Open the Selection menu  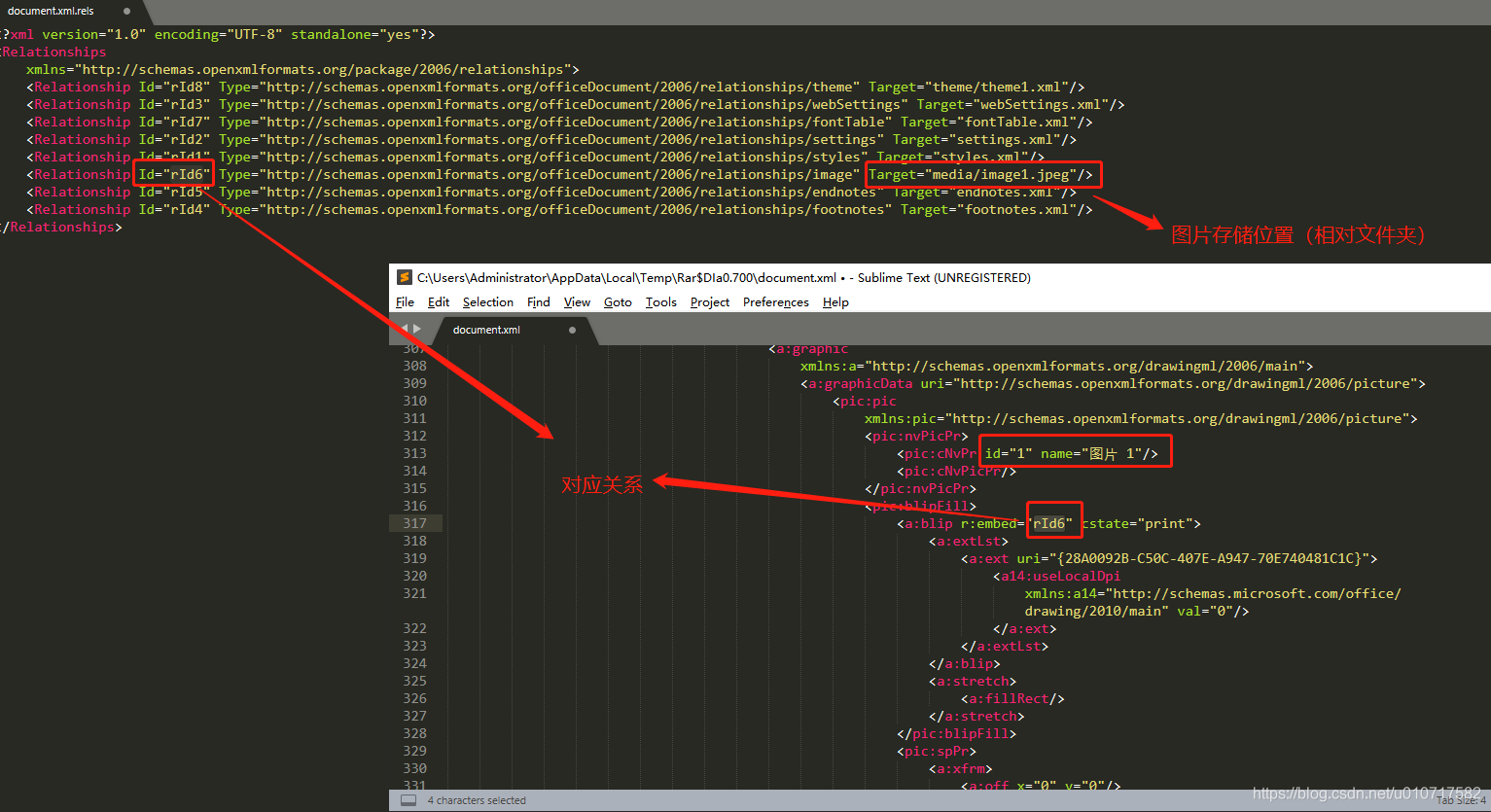pos(488,302)
